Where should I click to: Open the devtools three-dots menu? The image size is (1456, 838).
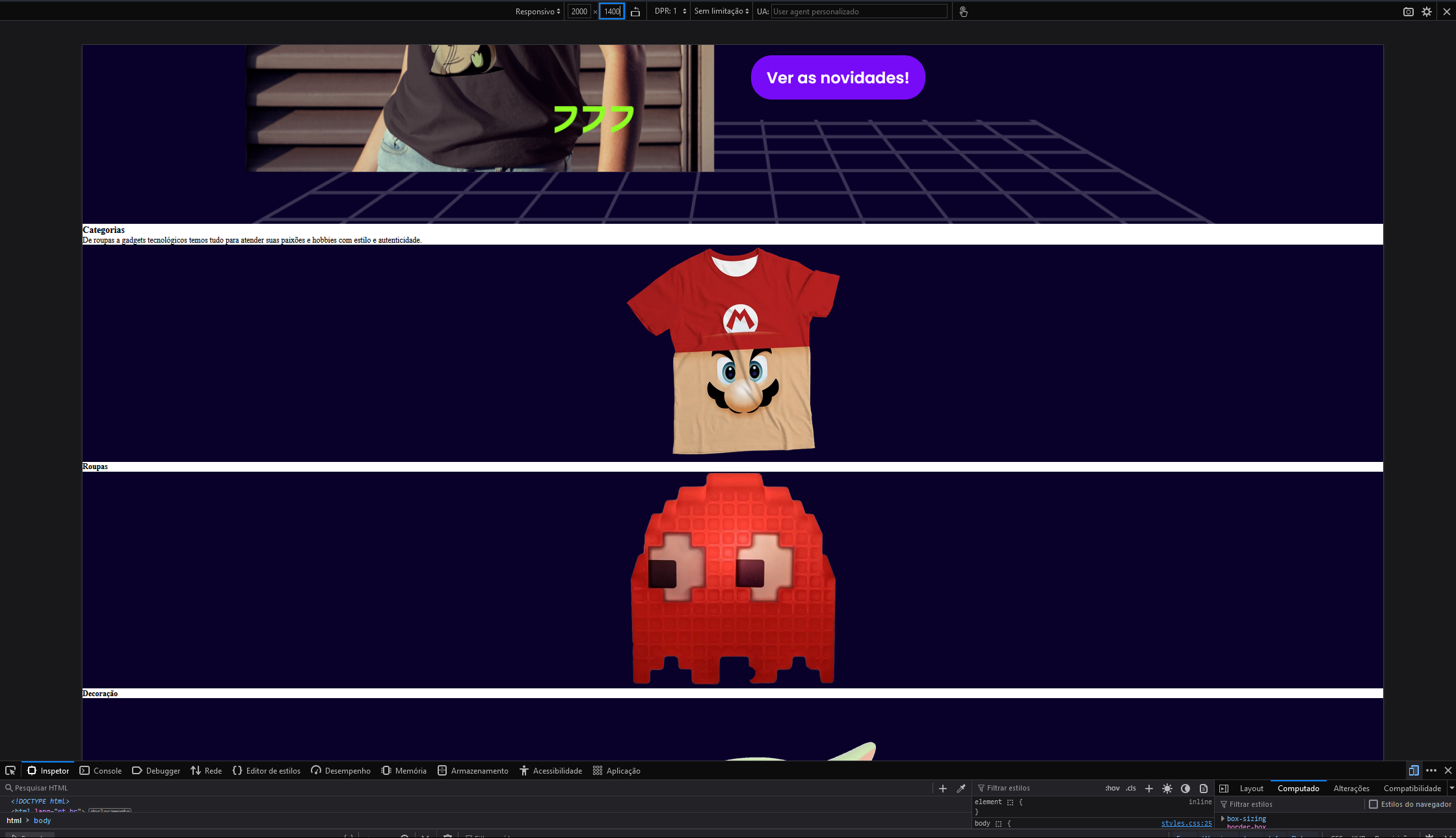1431,770
